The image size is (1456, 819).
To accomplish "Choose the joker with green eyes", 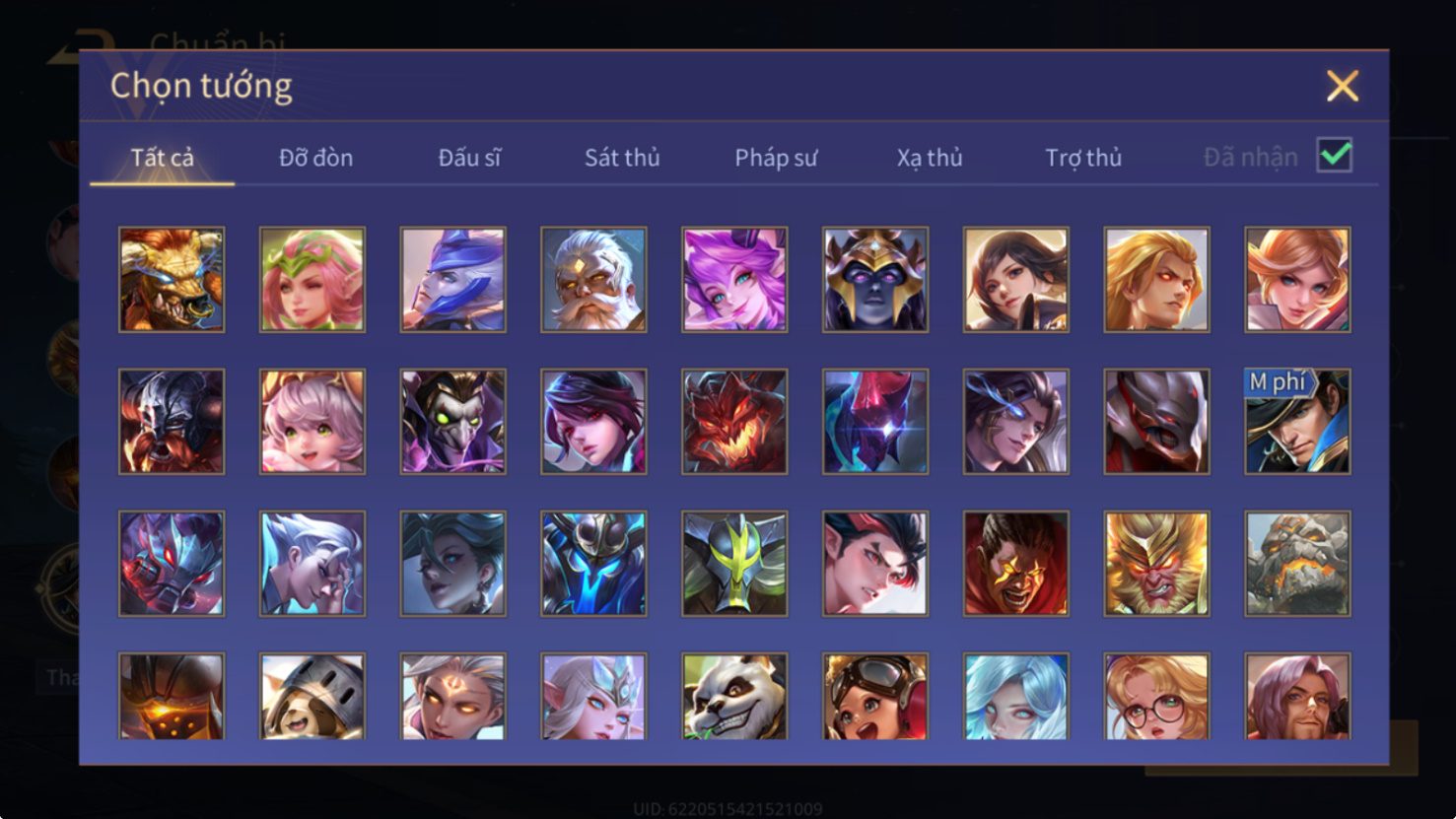I will point(453,422).
